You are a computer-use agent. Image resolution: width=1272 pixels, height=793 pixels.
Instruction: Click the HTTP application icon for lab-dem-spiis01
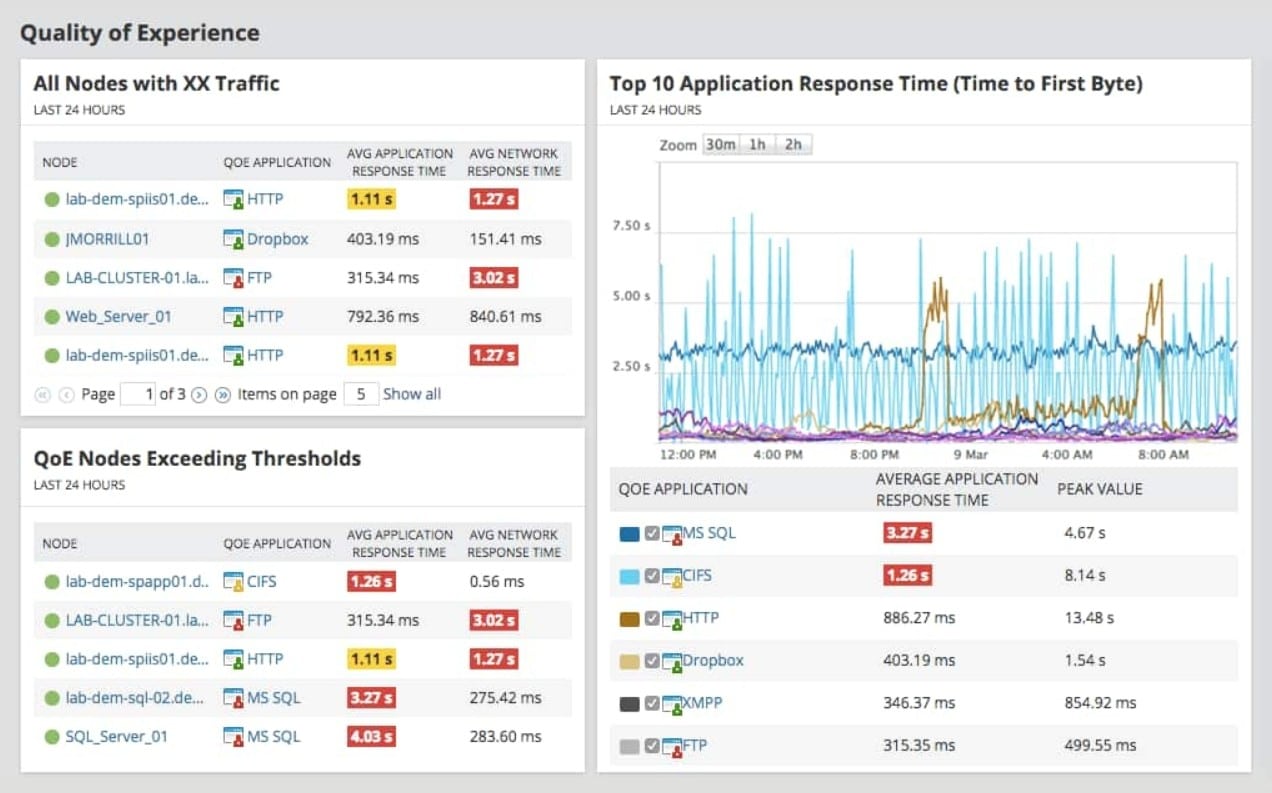(x=235, y=198)
